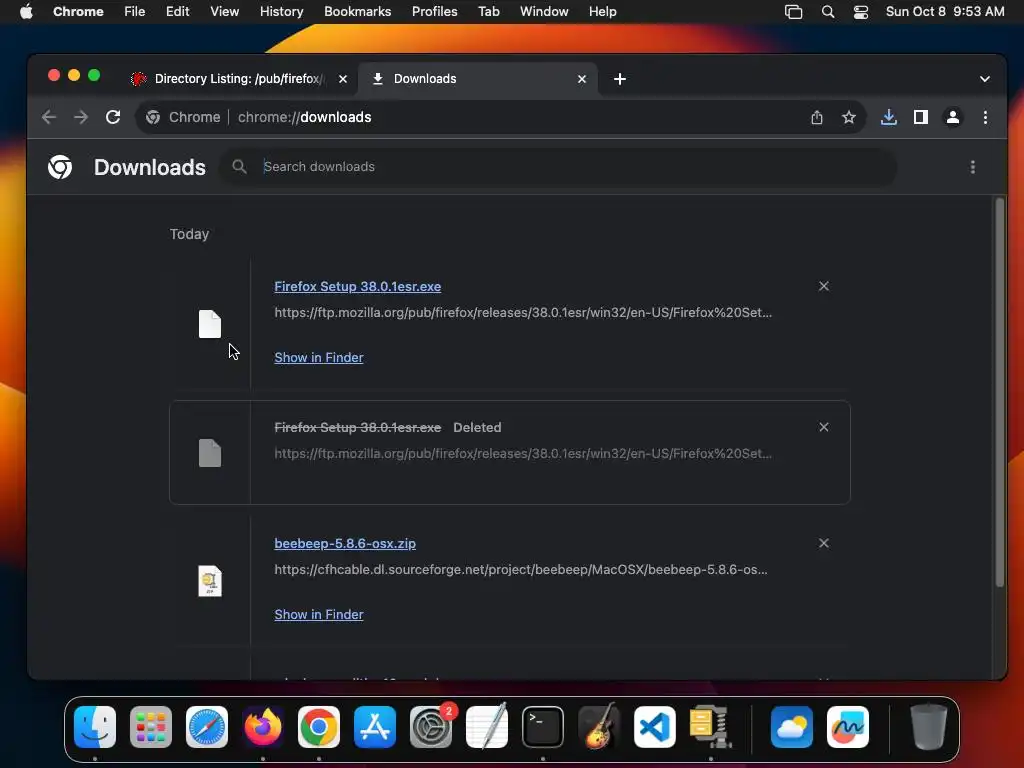Open Archive Utility from the Dock
Image resolution: width=1024 pixels, height=768 pixels.
click(x=711, y=727)
